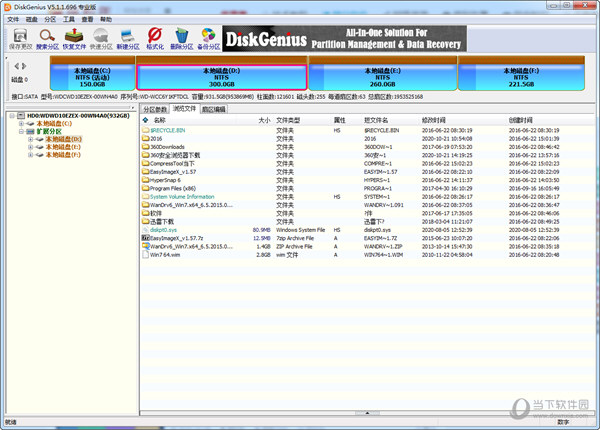Screen dimensions: 600x430
Task: Click the extended partition (扩展分区) icon
Action: point(31,131)
